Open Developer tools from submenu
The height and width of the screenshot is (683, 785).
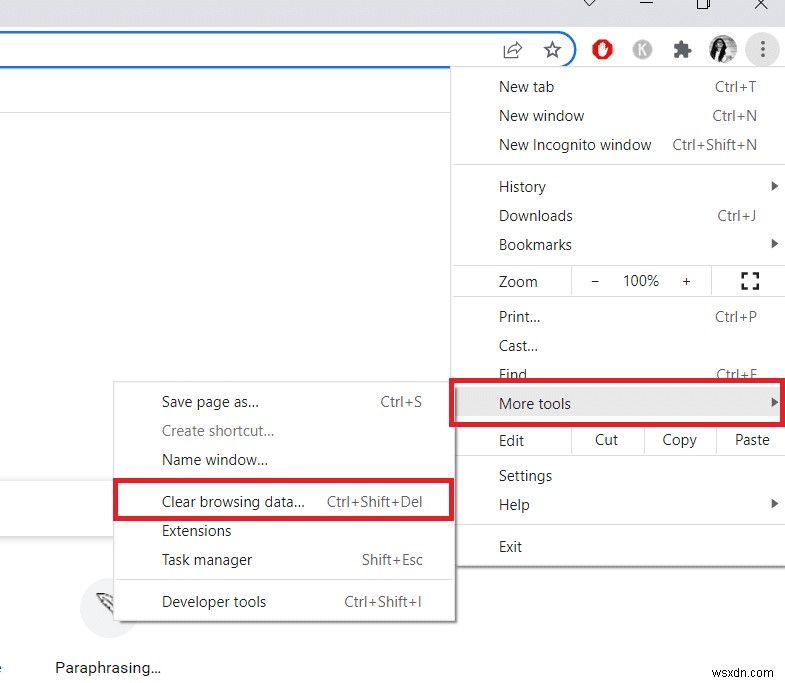[284, 602]
